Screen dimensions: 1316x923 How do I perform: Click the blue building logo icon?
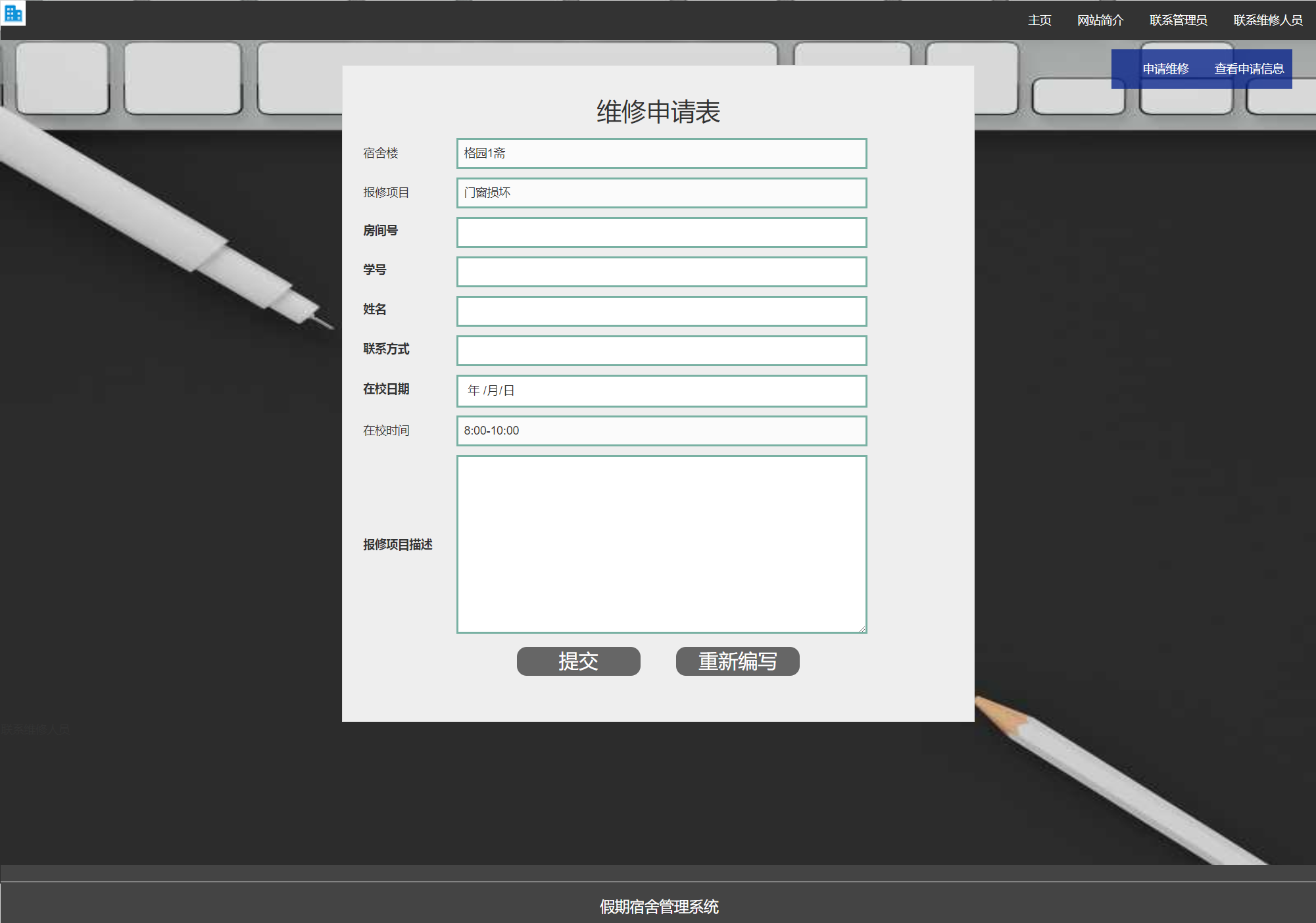[13, 13]
